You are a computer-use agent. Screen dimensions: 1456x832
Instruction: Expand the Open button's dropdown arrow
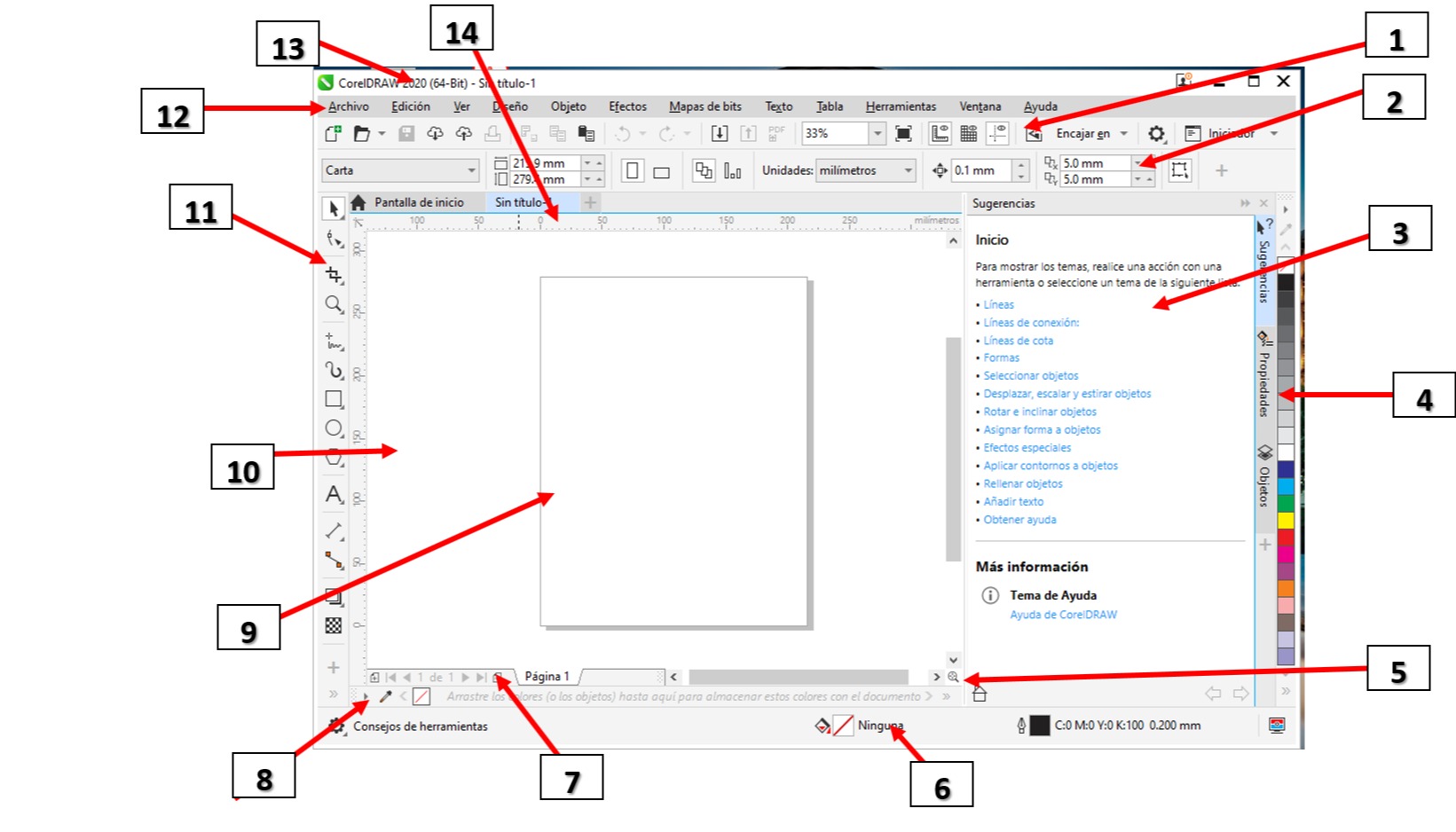(382, 134)
